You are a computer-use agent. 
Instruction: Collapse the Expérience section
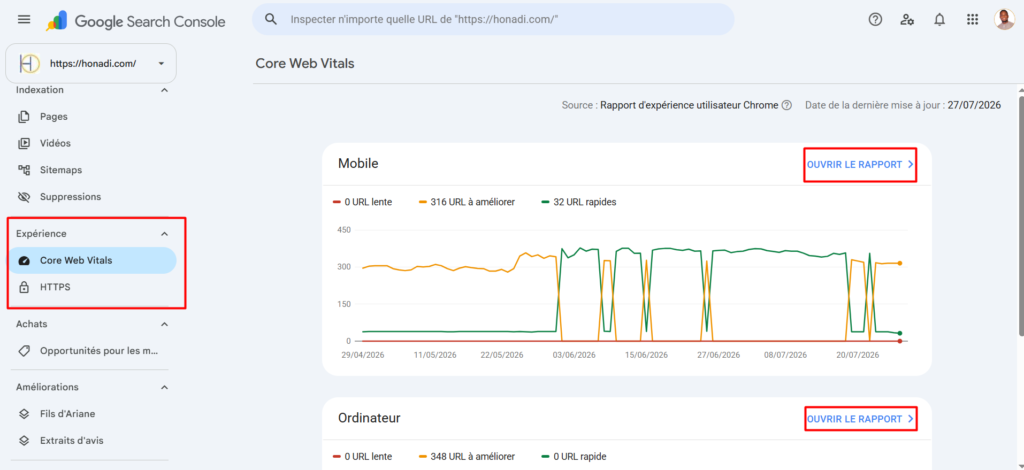(165, 234)
